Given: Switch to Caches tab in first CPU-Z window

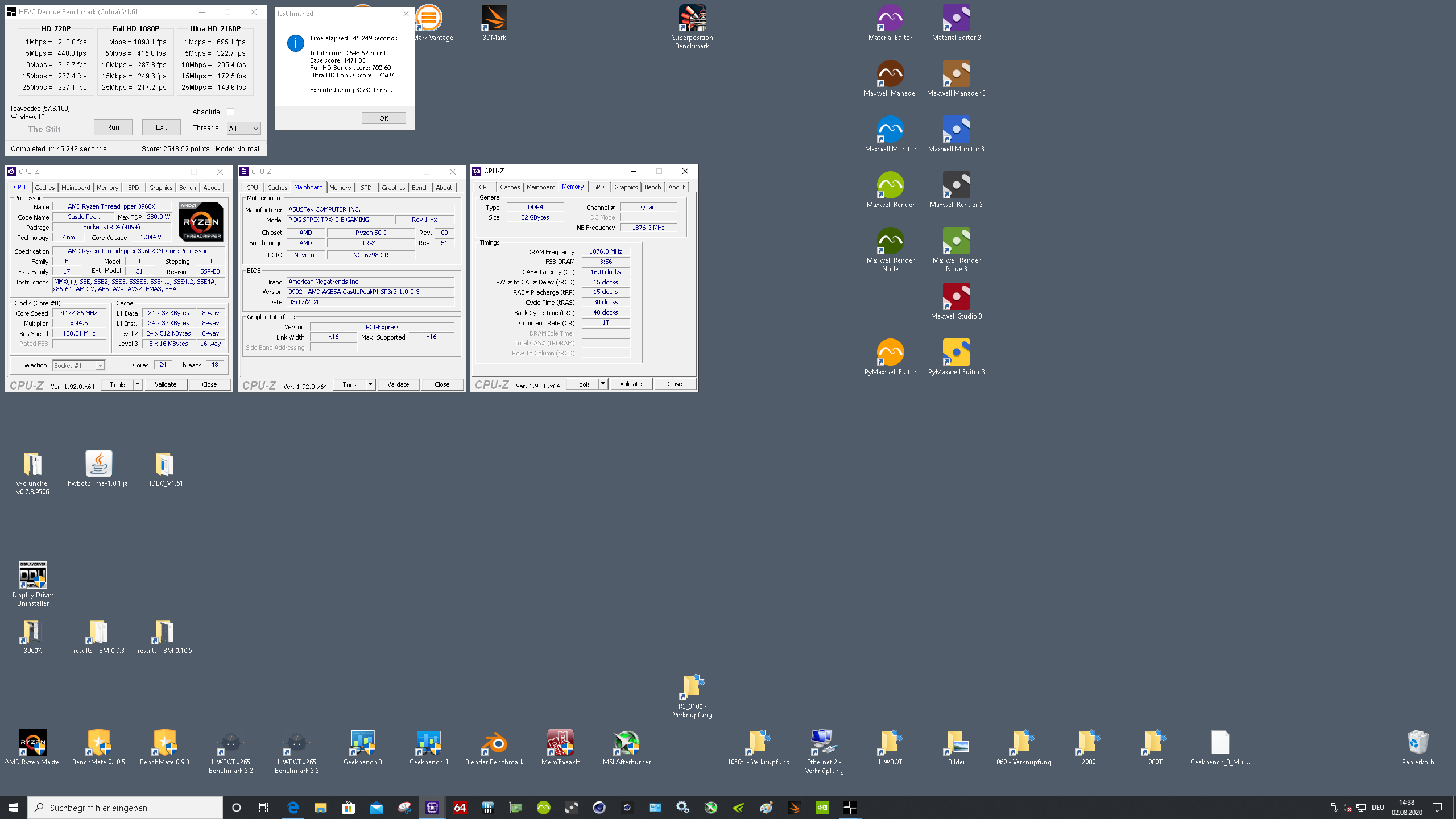Looking at the screenshot, I should pyautogui.click(x=44, y=188).
